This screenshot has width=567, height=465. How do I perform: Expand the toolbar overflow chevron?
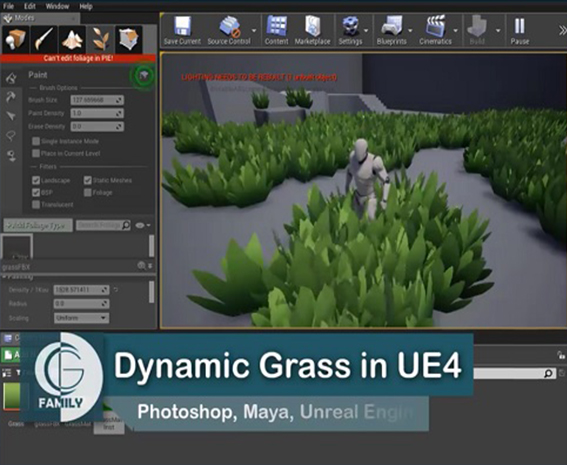point(562,31)
